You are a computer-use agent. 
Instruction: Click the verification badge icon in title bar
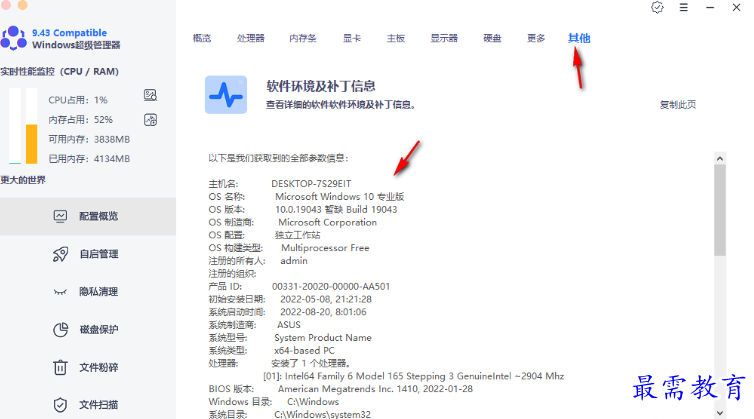click(x=657, y=8)
